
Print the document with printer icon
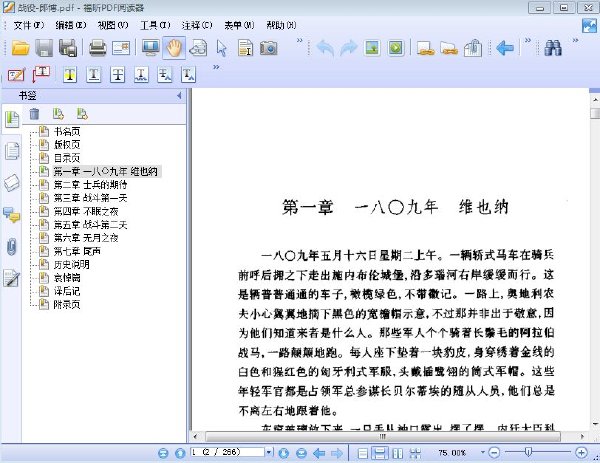(98, 48)
